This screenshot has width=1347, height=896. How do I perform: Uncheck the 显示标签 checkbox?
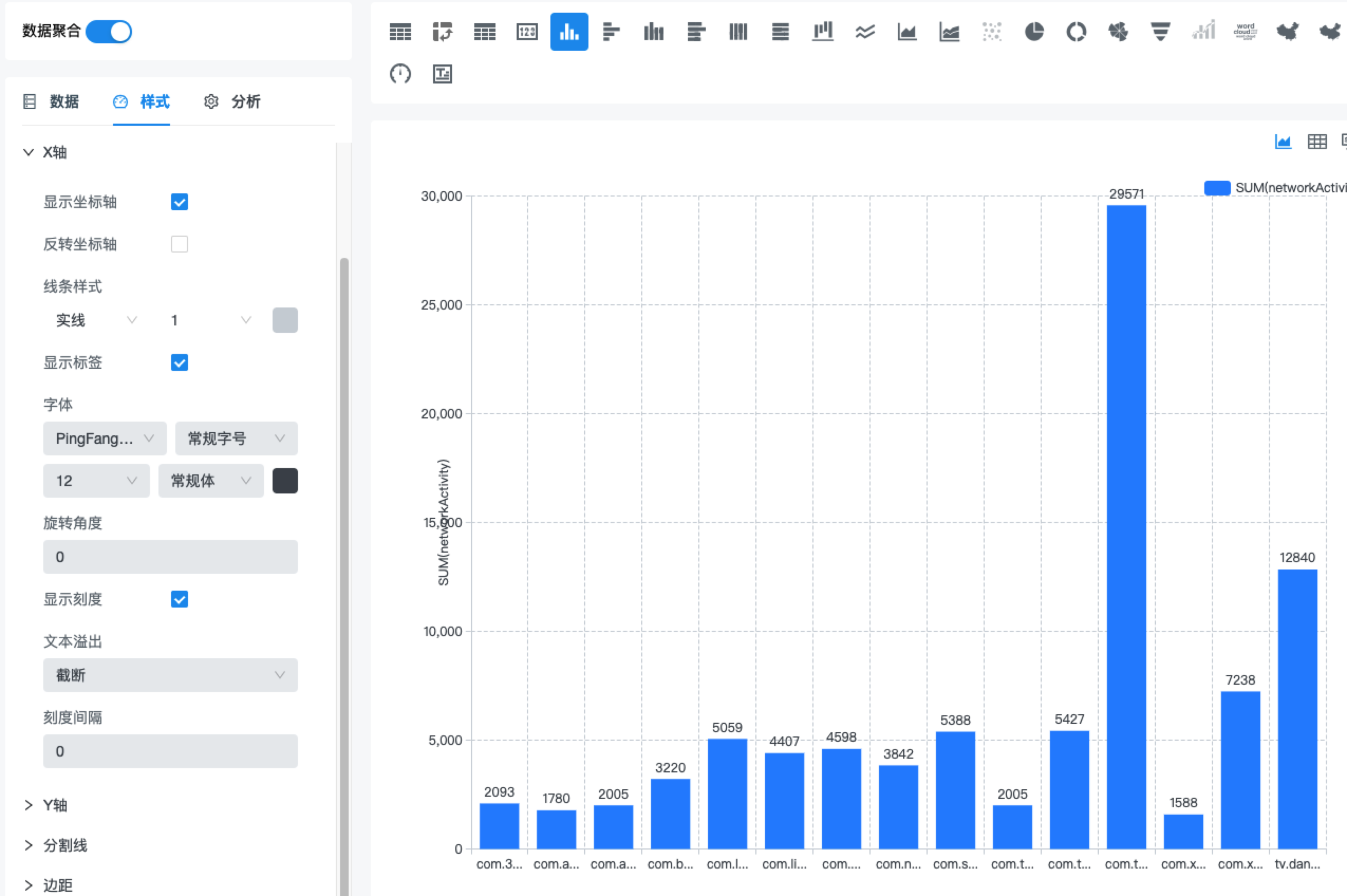pyautogui.click(x=180, y=362)
